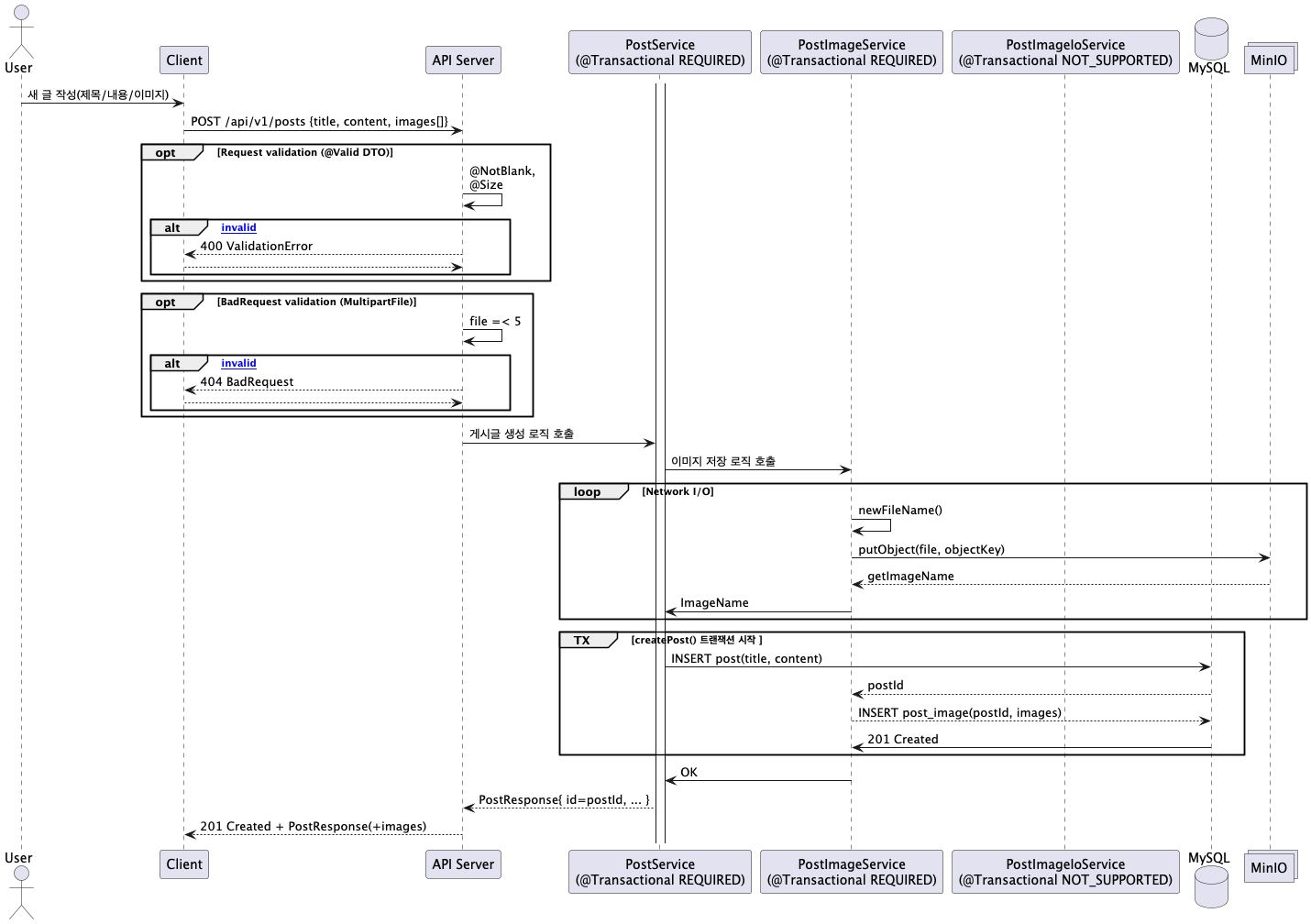Screen dimensions: 1311x924
Task: Open the invalid link above 404 BadRequest
Action: (238, 363)
